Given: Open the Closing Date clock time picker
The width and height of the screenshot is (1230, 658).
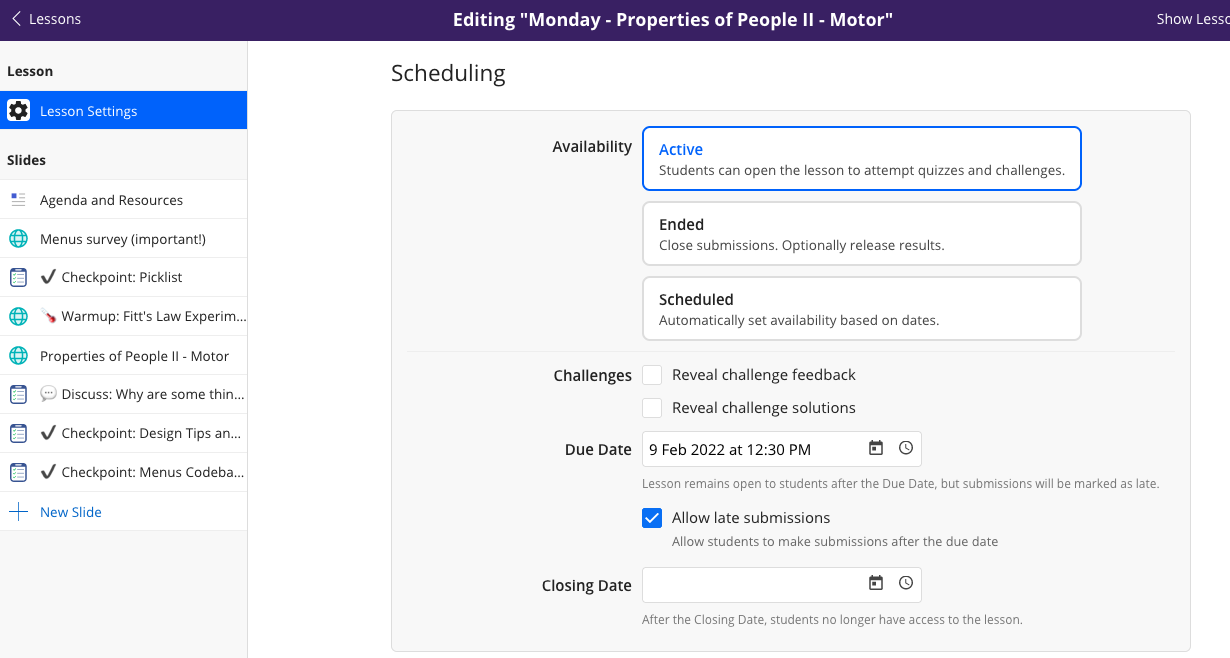Looking at the screenshot, I should pyautogui.click(x=906, y=584).
